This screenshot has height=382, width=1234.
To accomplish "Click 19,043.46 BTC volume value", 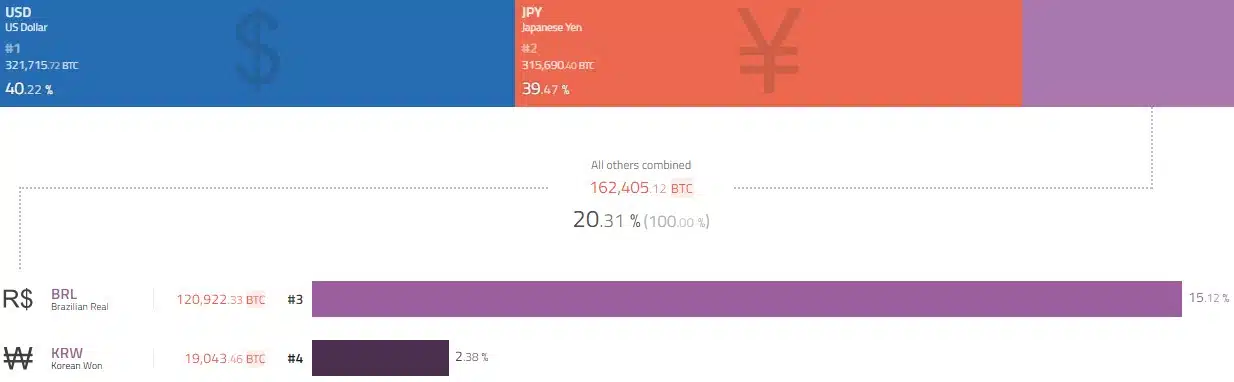I will point(225,358).
